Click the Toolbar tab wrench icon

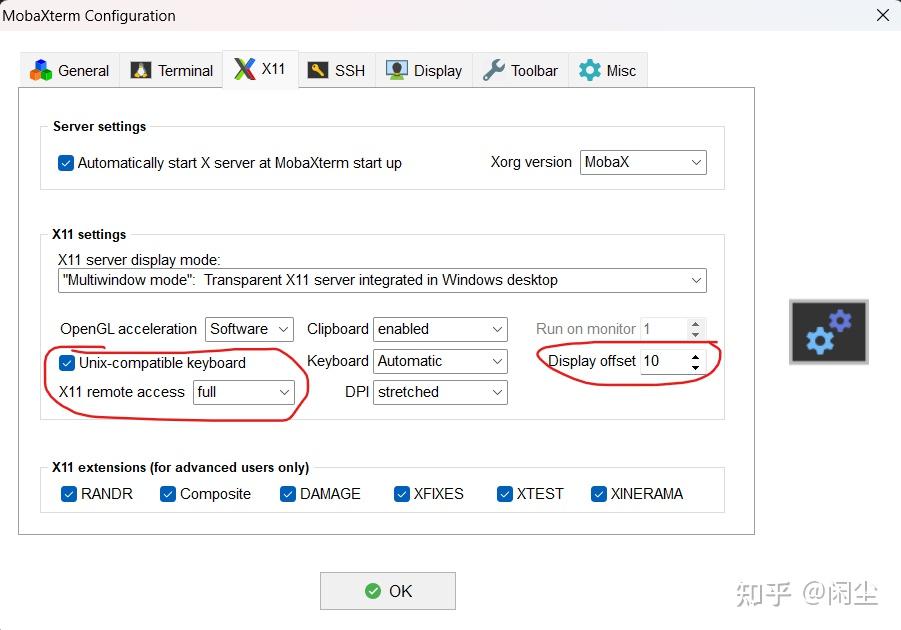click(x=493, y=70)
